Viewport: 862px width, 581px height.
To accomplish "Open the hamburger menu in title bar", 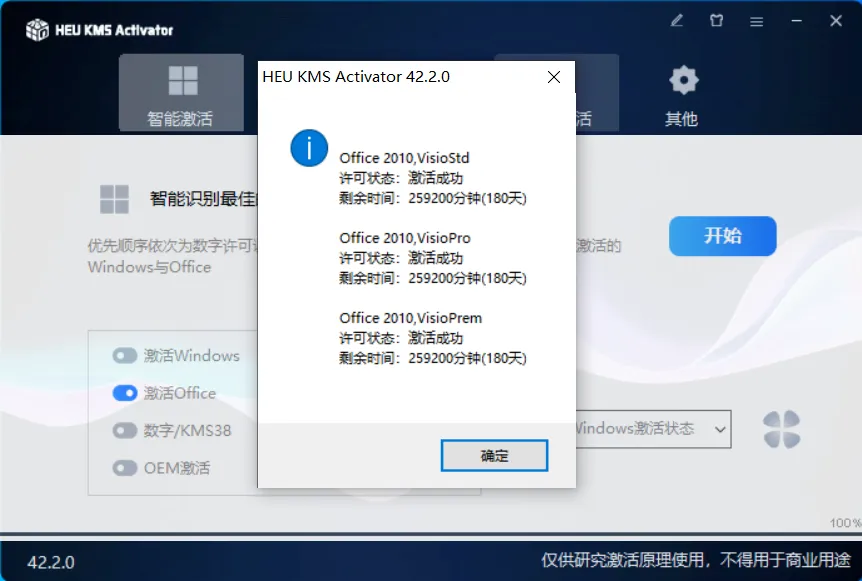I will tap(756, 21).
